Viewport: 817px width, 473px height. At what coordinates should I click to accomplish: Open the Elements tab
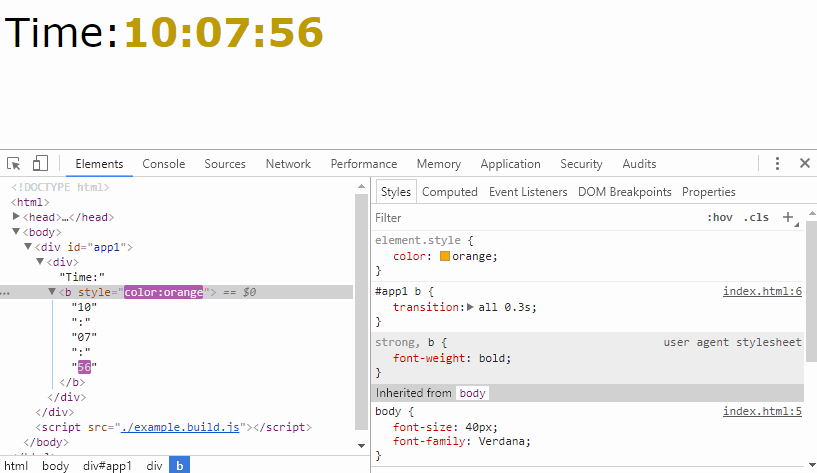[x=99, y=164]
